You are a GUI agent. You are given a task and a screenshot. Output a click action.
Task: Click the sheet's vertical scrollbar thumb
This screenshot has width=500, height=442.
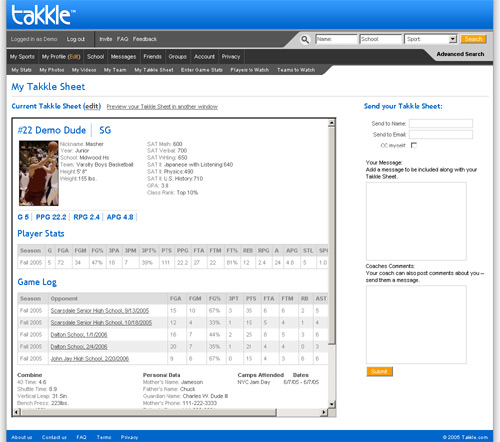point(332,235)
